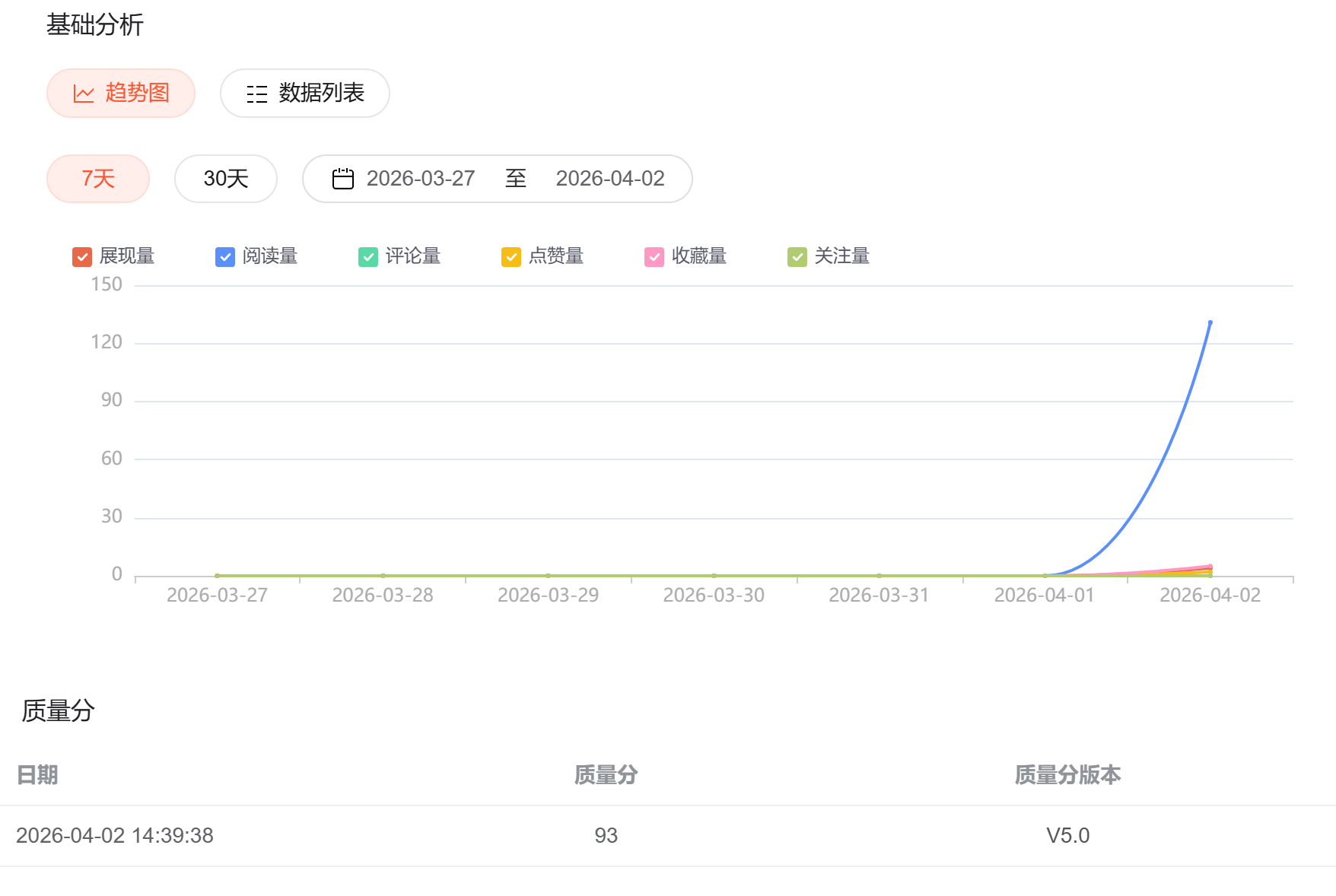1336x896 pixels.
Task: Disable the 点赞量 series checkbox
Action: pyautogui.click(x=511, y=257)
